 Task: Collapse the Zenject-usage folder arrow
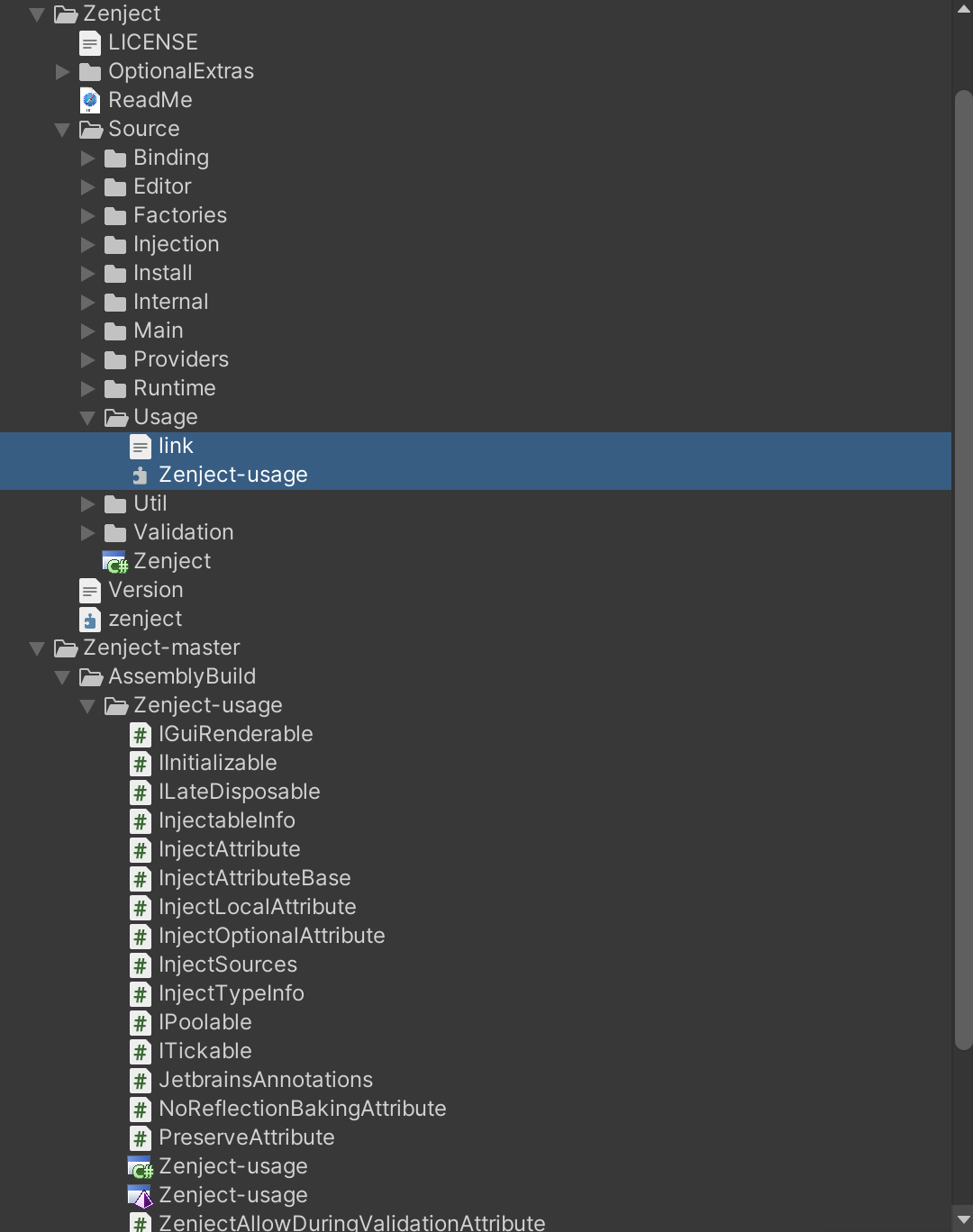click(x=87, y=706)
